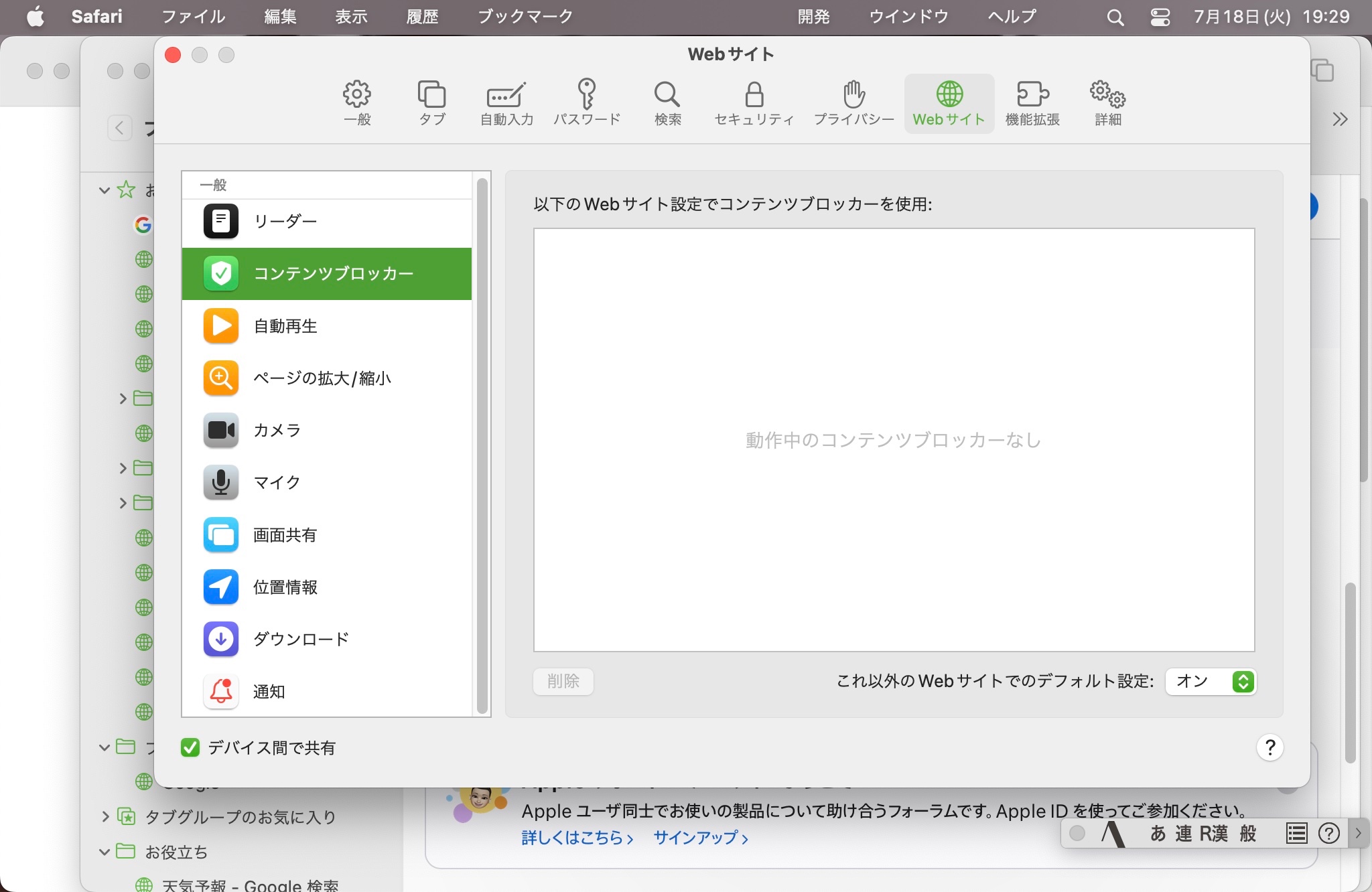Click the help question mark button

pos(1270,747)
